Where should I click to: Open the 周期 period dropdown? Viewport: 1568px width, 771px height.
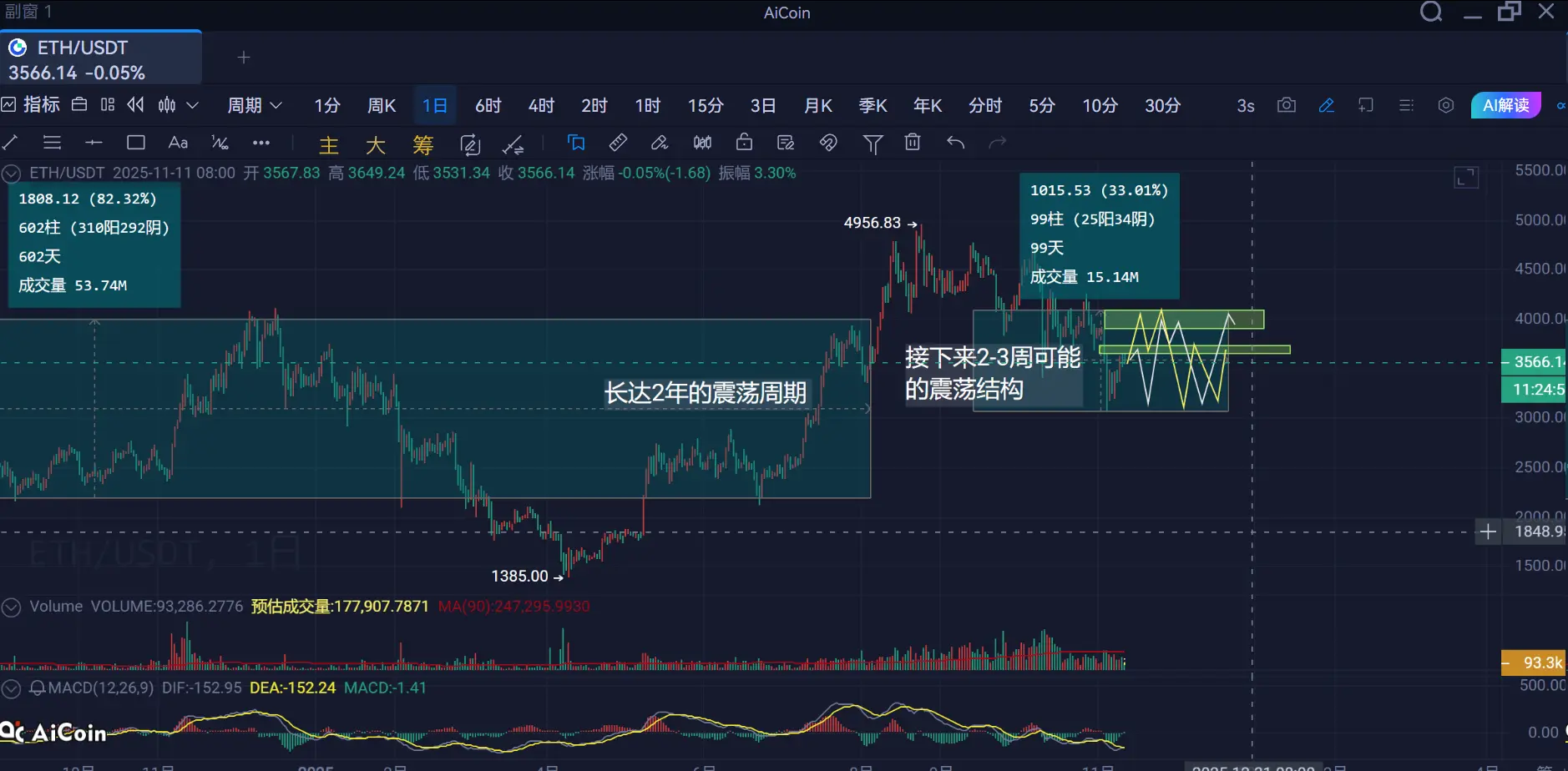[x=255, y=105]
